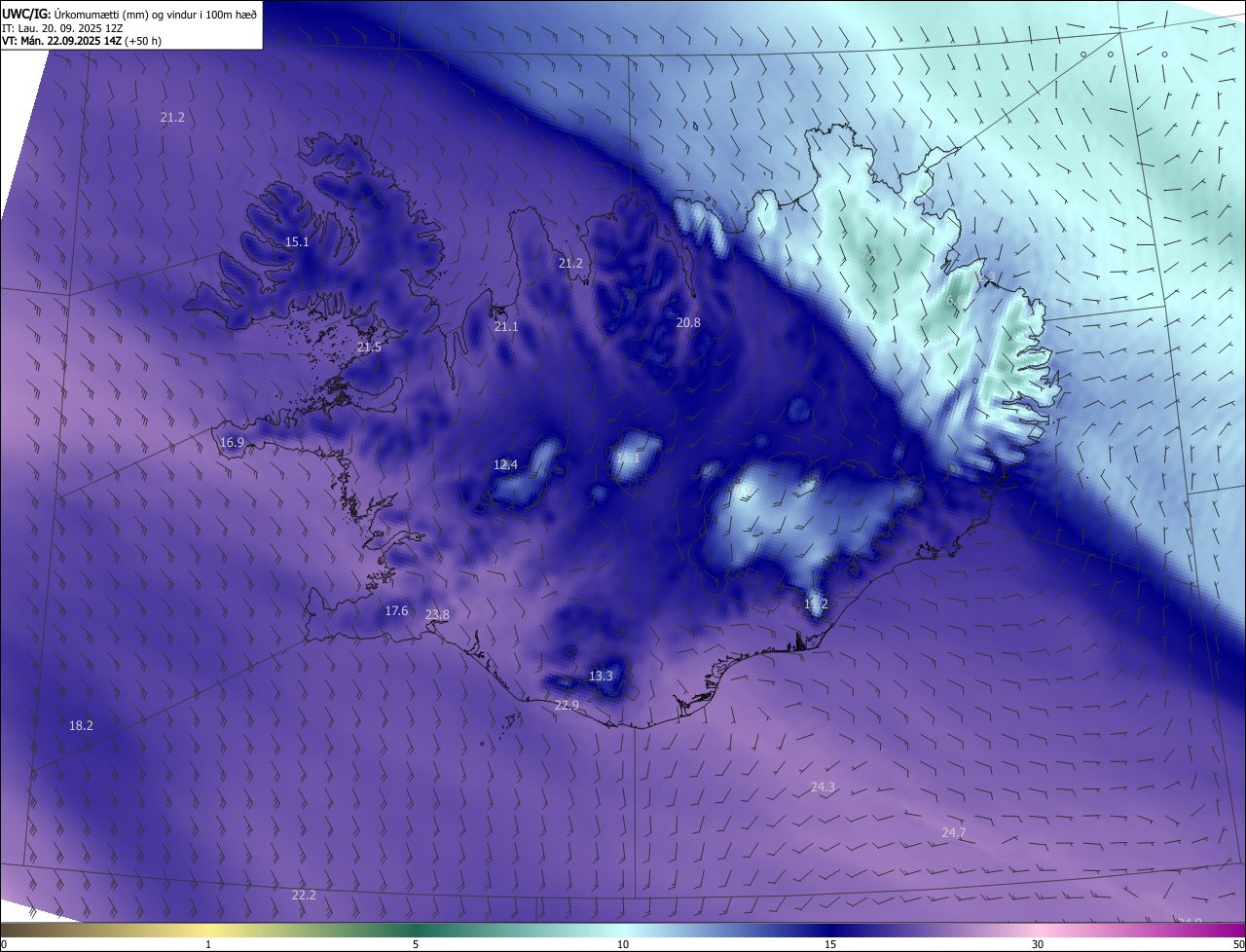The height and width of the screenshot is (952, 1246).
Task: Click the 17.6 value on the southwest peninsula
Action: [x=396, y=610]
